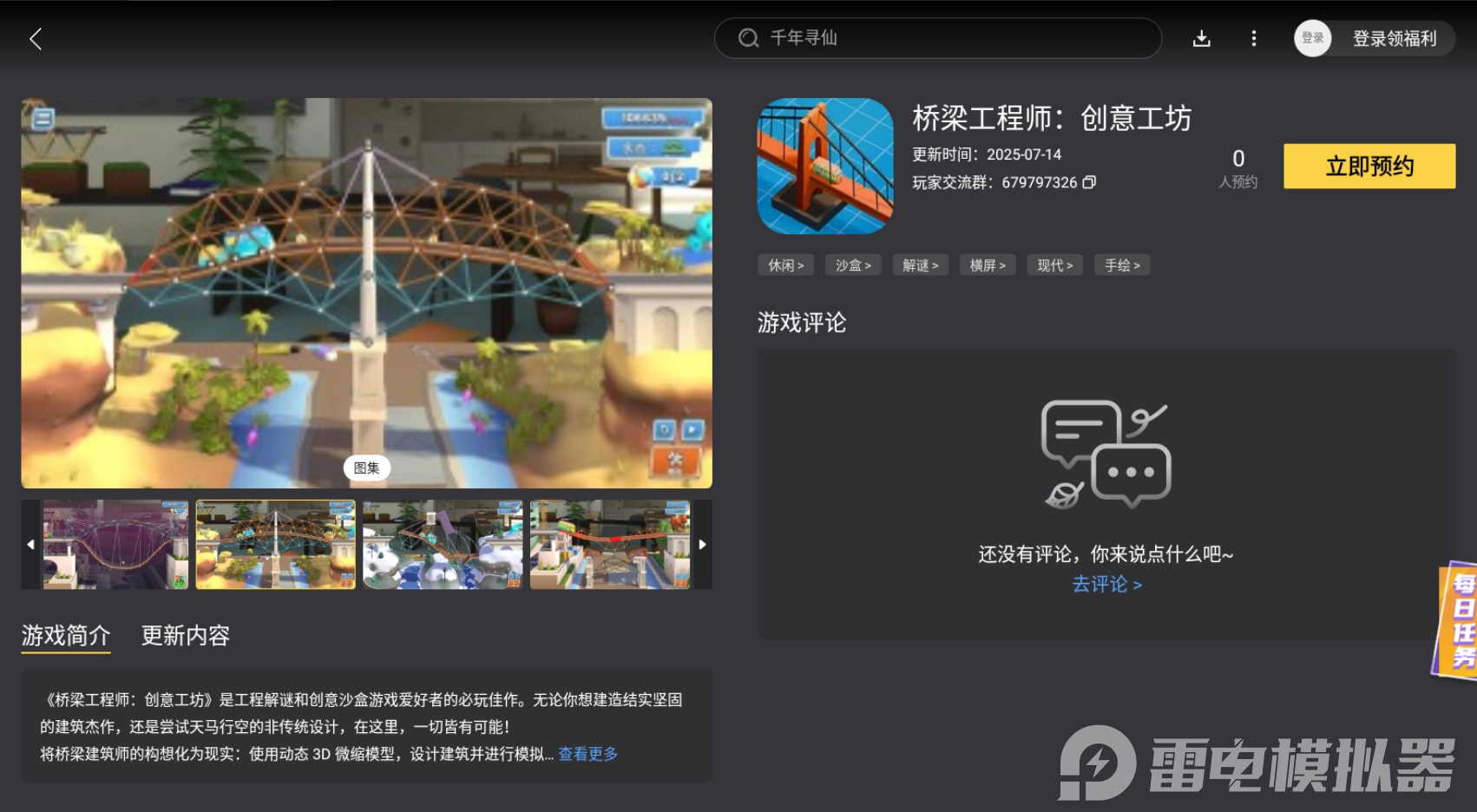Open the 横屏 tag category
The image size is (1477, 812).
coord(988,265)
